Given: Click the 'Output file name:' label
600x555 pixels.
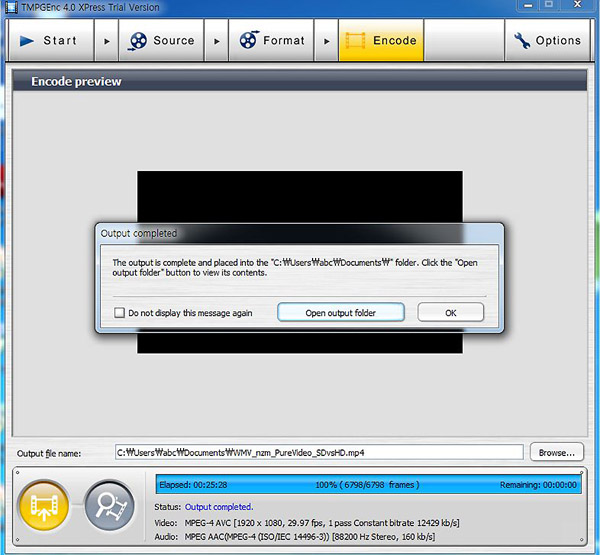Looking at the screenshot, I should (49, 454).
